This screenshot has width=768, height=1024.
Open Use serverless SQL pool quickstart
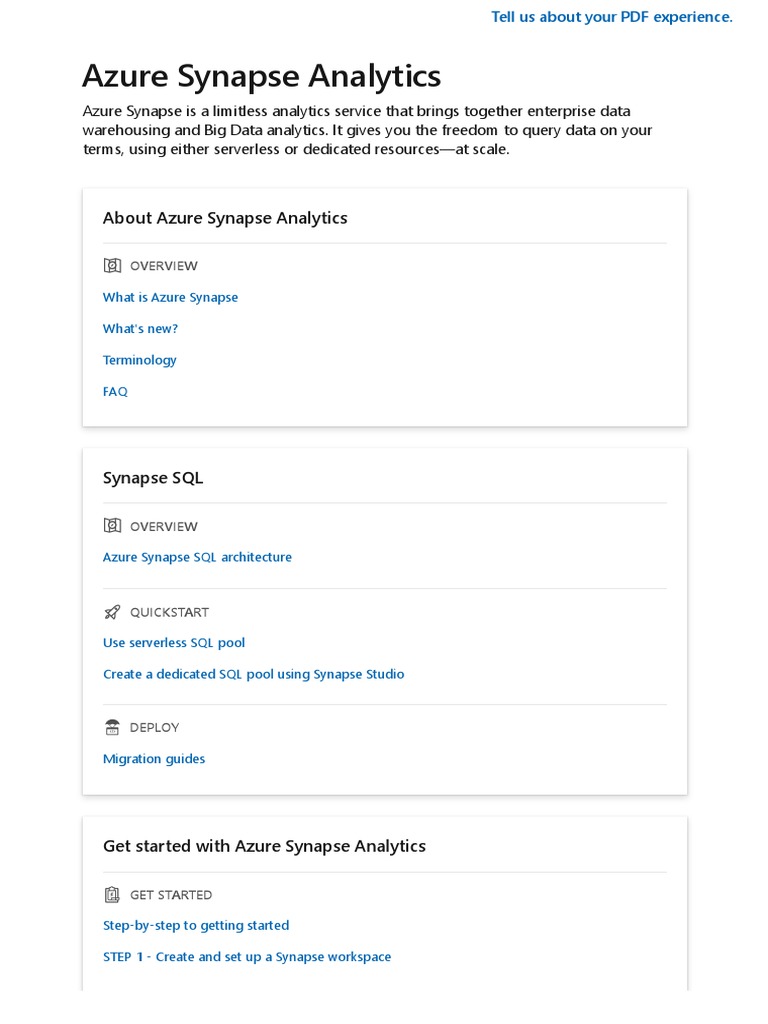(x=174, y=643)
